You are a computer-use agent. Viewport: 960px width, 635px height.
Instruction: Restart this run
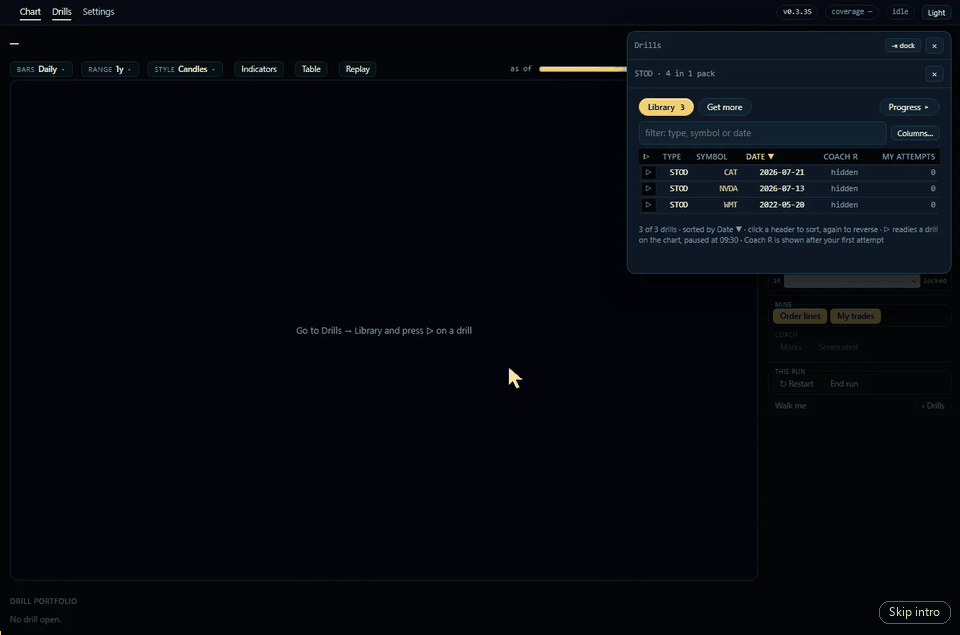(x=797, y=384)
